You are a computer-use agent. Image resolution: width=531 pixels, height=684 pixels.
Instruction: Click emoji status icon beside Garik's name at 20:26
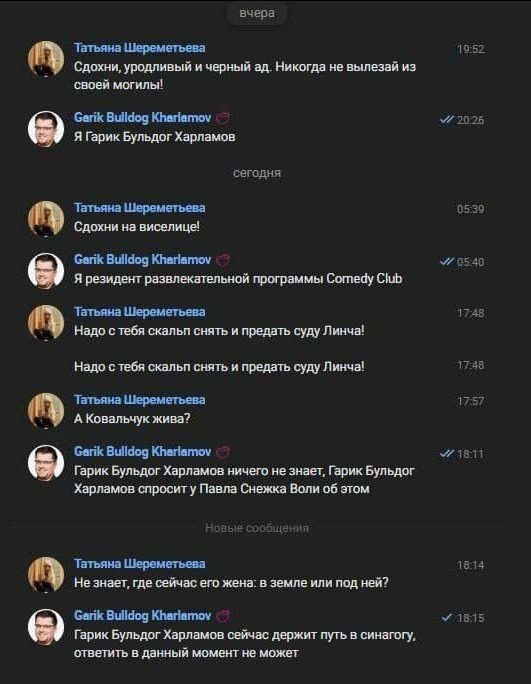click(x=223, y=118)
